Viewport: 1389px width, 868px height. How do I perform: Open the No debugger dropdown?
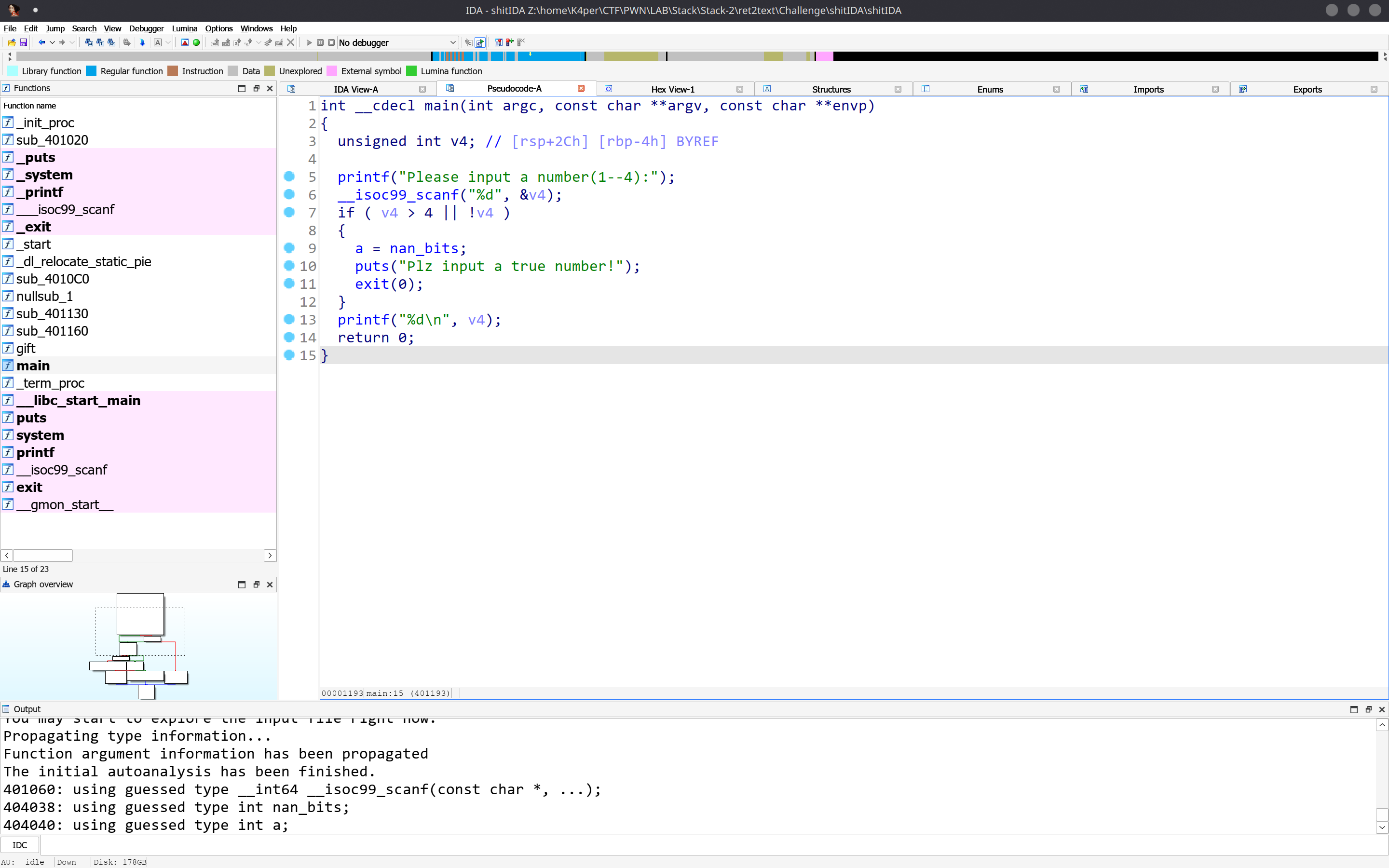pyautogui.click(x=397, y=42)
